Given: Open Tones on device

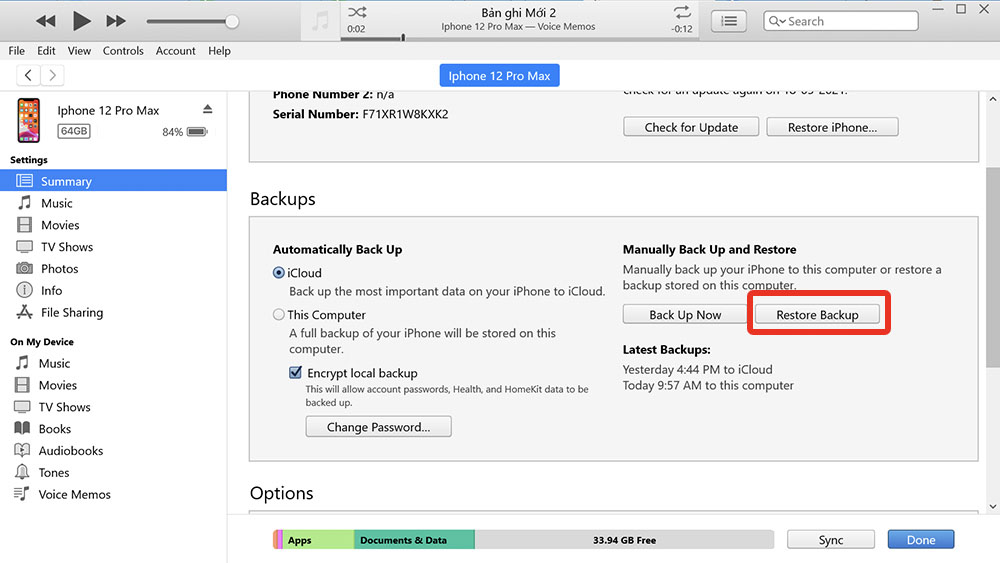Looking at the screenshot, I should pos(114,472).
